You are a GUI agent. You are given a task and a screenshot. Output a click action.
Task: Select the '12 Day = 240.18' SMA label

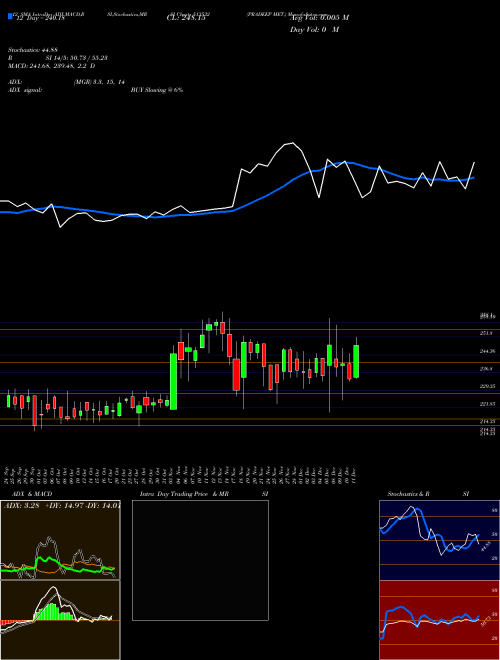click(x=40, y=18)
